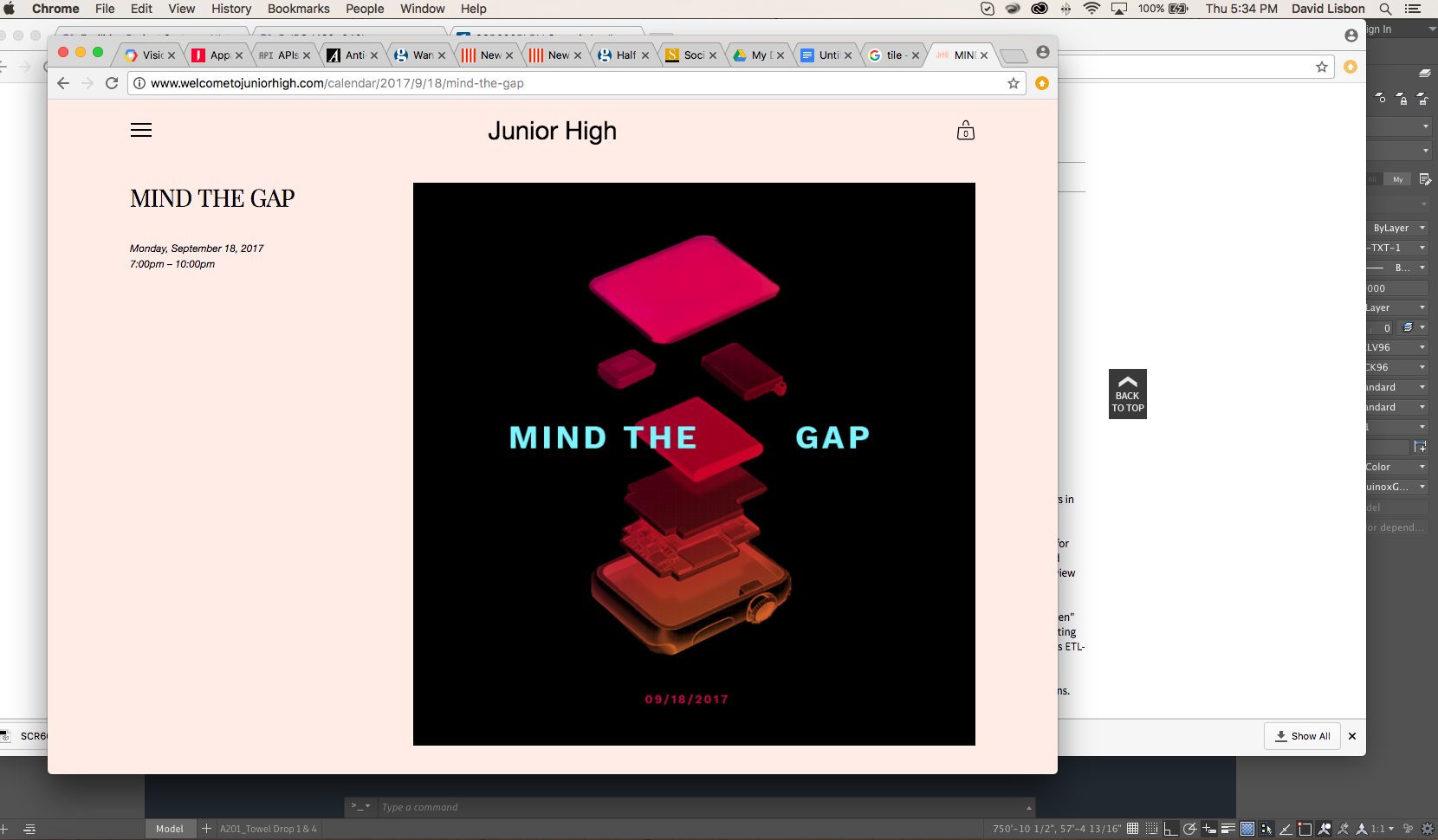Toggle lineweight display in status bar

[1228, 829]
